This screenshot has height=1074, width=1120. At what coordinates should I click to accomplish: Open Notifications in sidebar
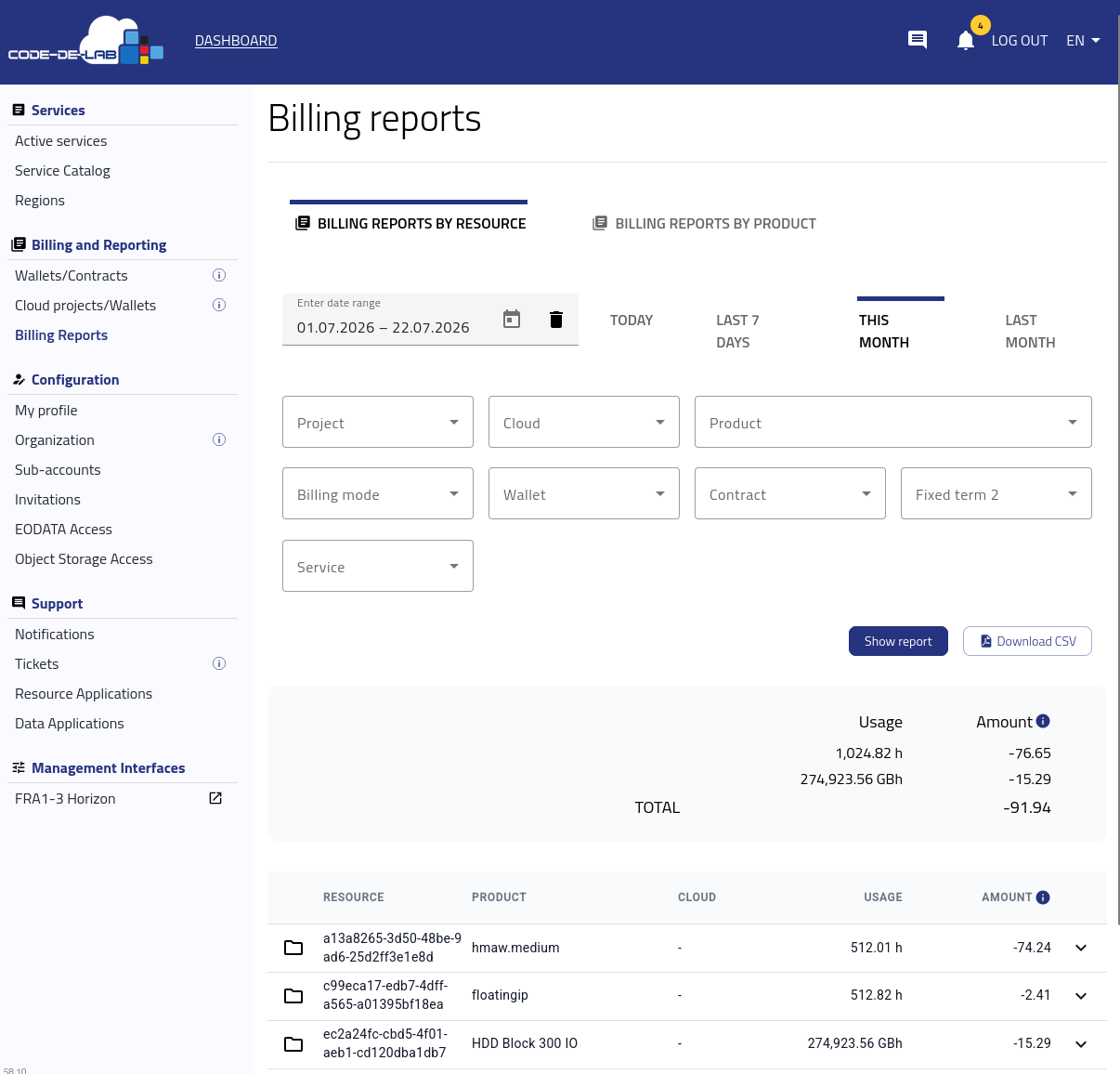(55, 634)
